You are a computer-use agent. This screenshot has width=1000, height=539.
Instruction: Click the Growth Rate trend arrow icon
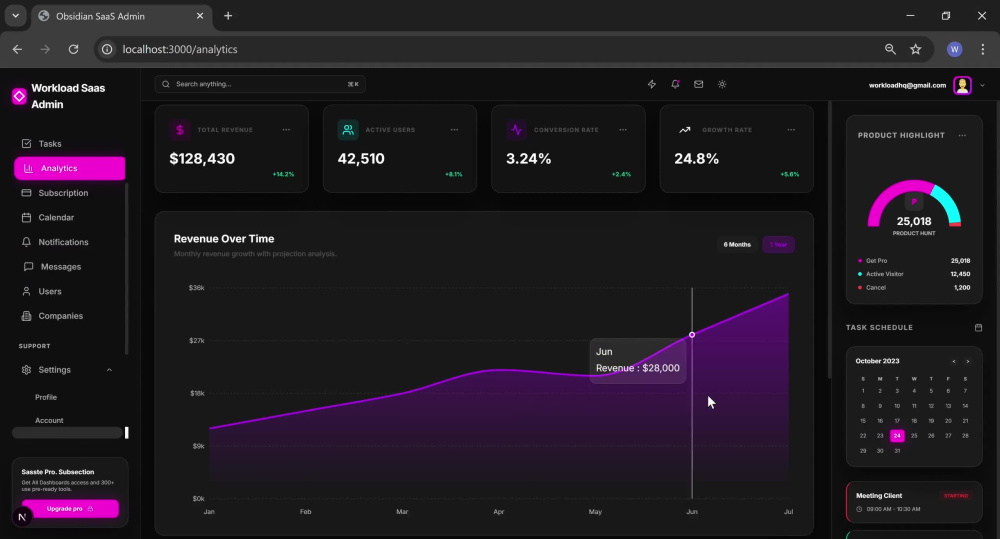(685, 129)
